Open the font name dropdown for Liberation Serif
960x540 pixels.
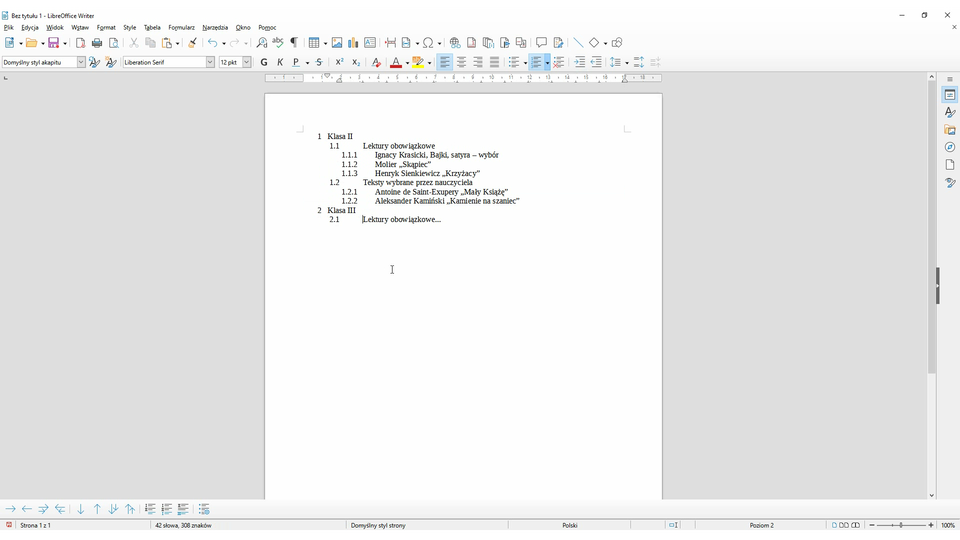pos(210,62)
